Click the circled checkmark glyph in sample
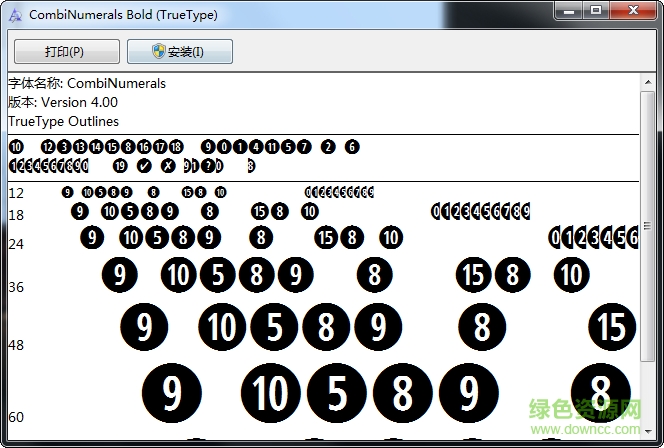The width and height of the screenshot is (664, 448). pos(144,166)
